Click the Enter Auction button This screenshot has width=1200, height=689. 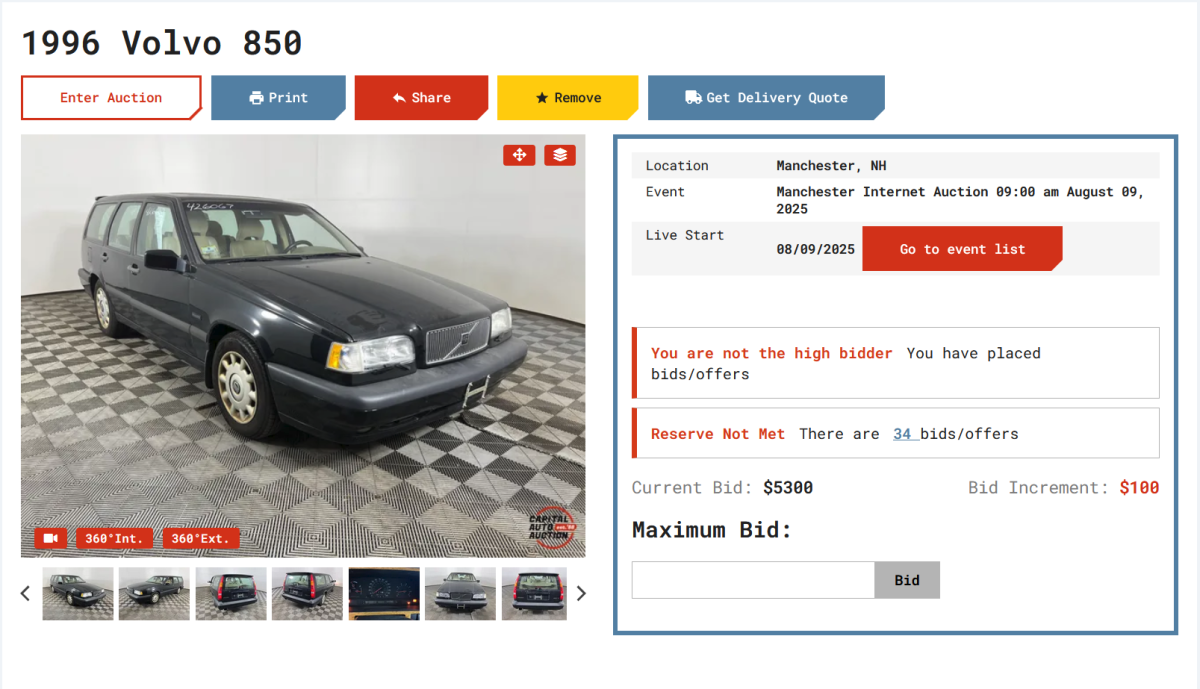click(x=111, y=98)
